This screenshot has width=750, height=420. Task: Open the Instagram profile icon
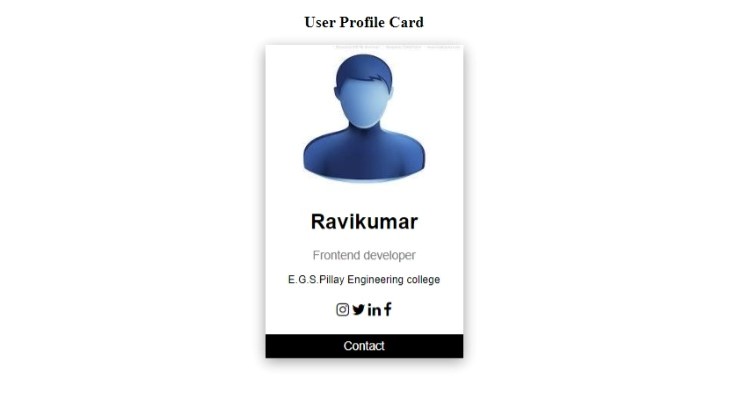click(342, 310)
